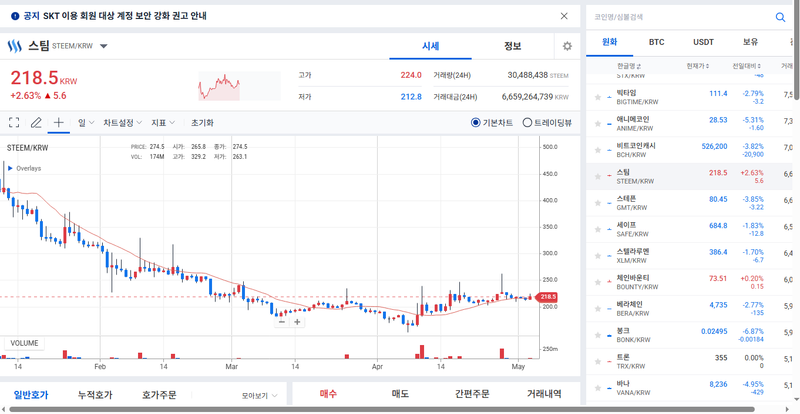Select the crosshair plus tool
Screen dimensions: 800x414
point(59,123)
